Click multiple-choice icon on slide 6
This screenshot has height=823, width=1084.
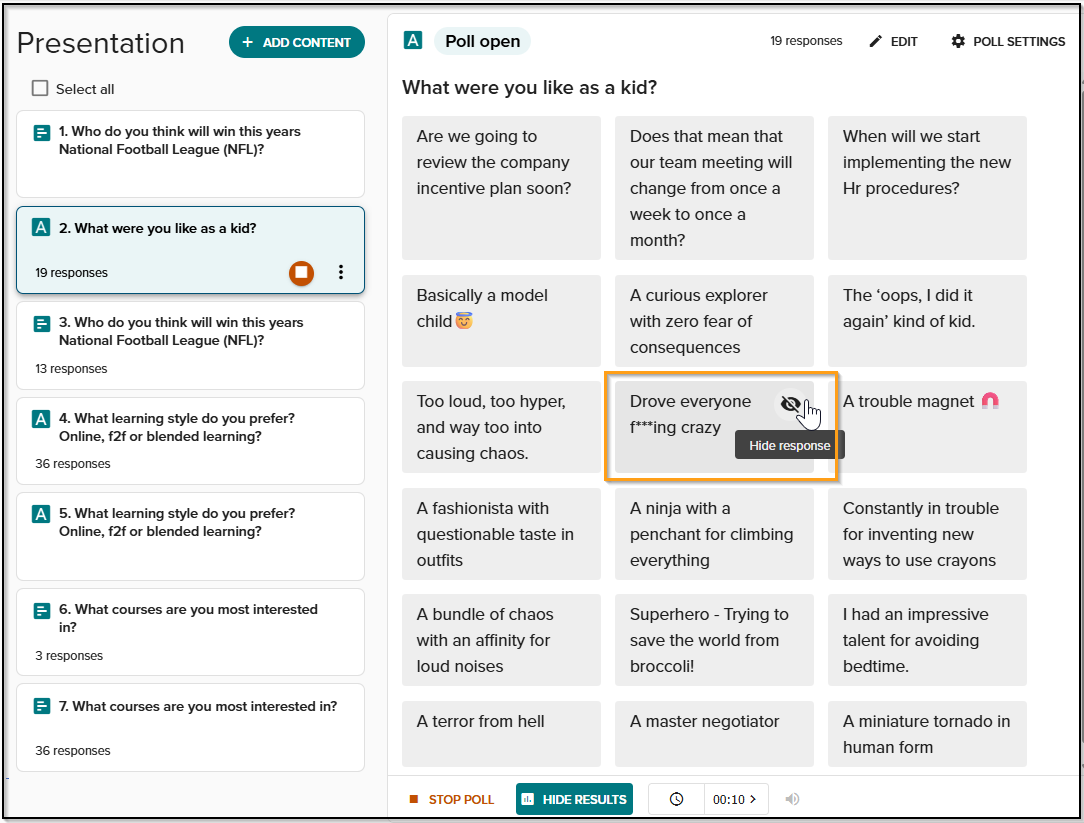[41, 611]
